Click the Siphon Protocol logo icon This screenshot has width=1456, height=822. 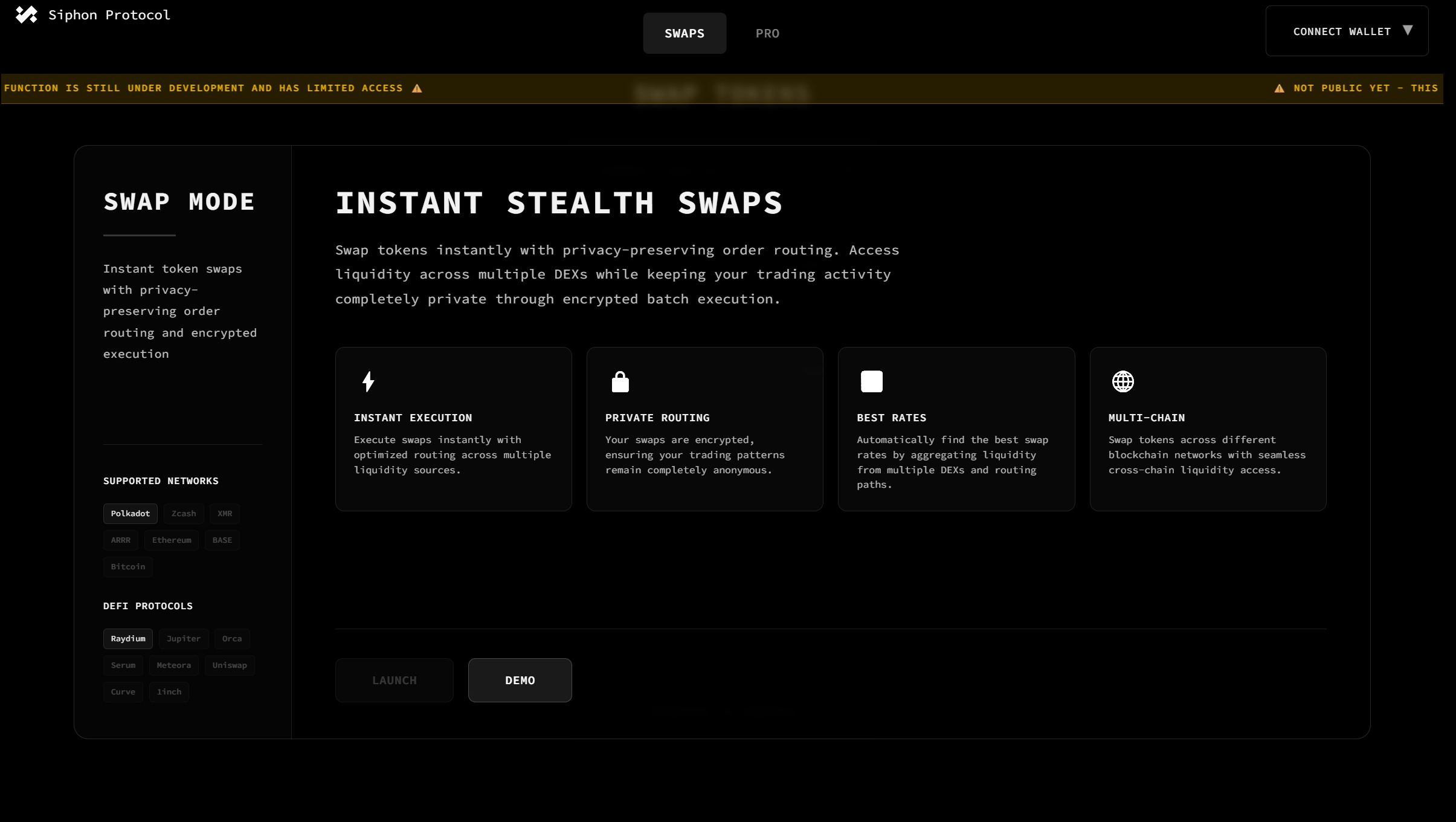(x=26, y=15)
